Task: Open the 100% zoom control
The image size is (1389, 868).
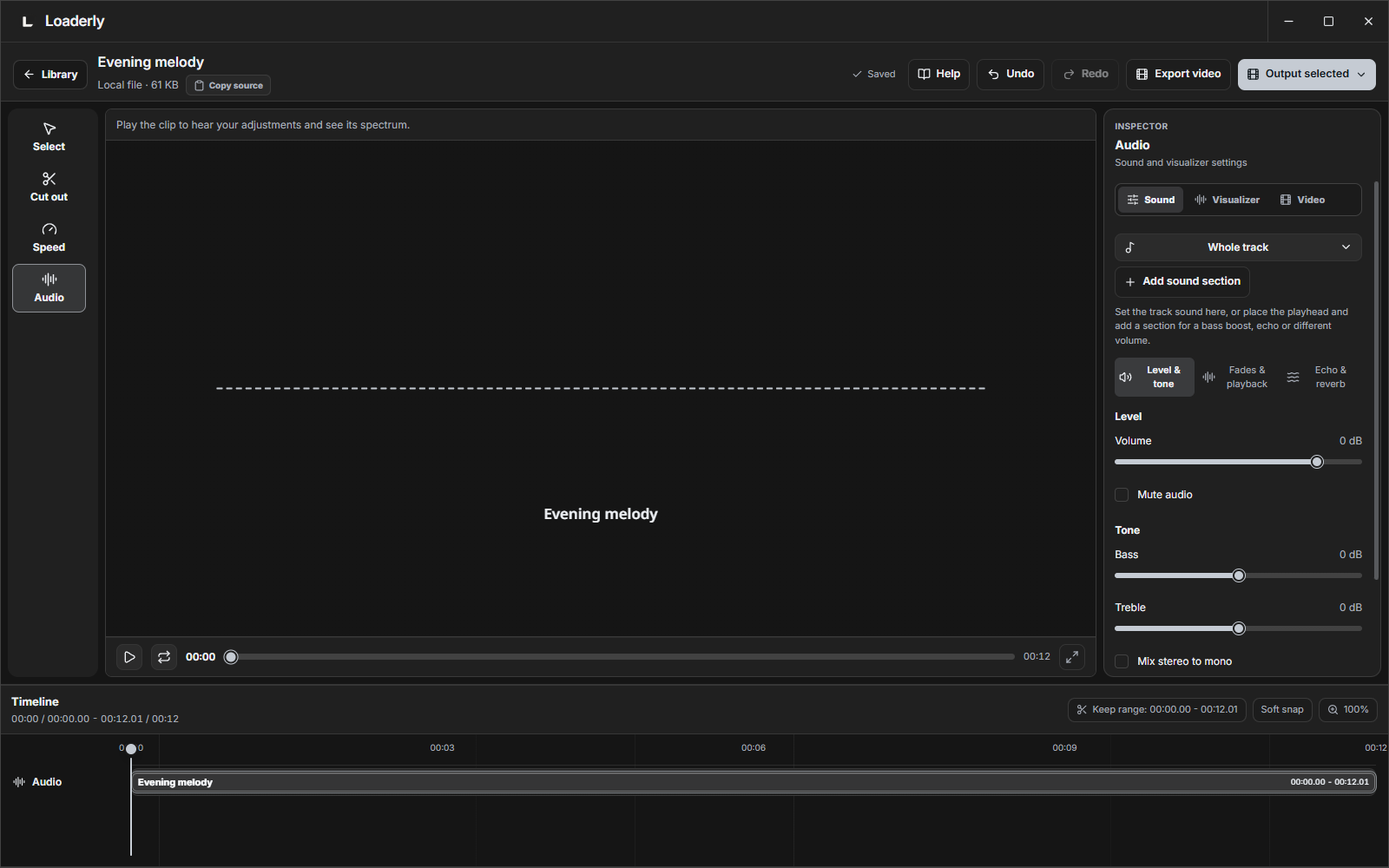Action: [1347, 709]
